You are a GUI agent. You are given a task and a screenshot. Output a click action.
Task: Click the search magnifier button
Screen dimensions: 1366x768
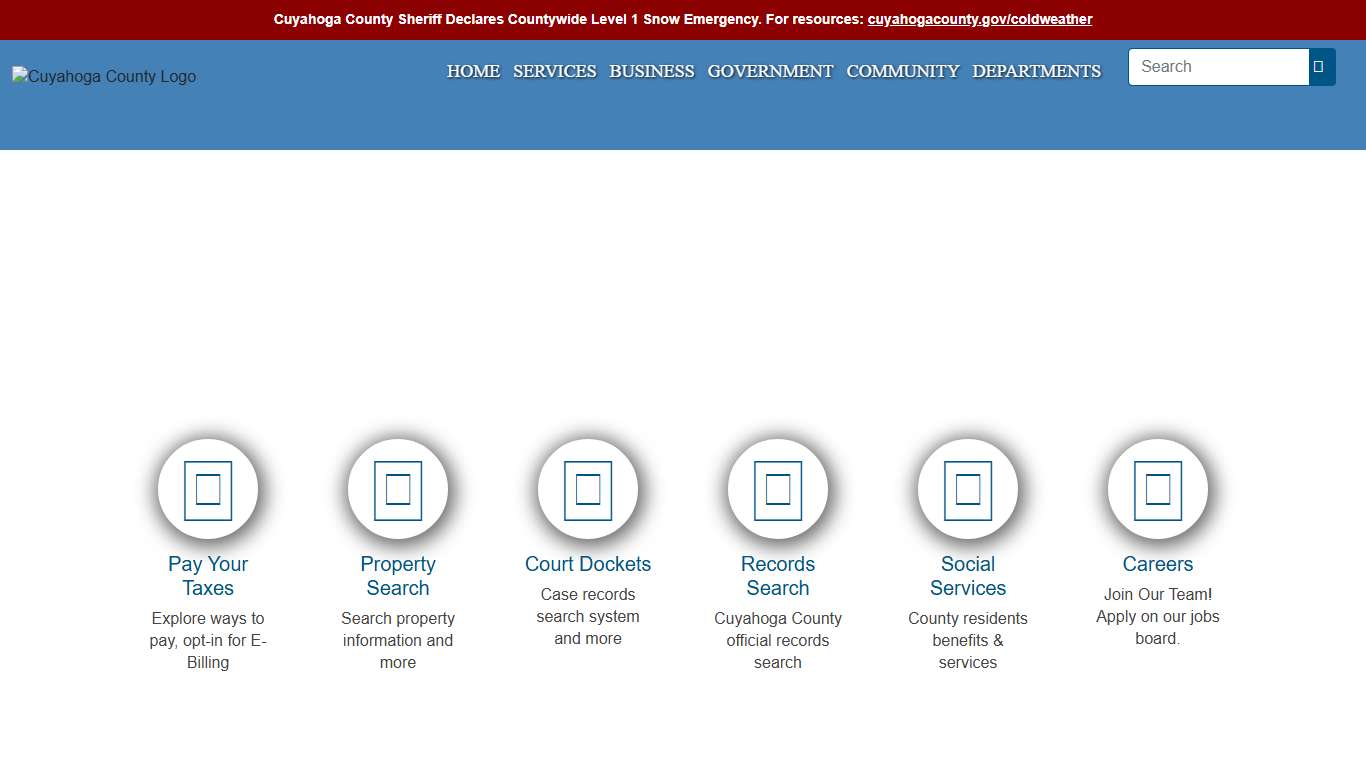[x=1318, y=66]
